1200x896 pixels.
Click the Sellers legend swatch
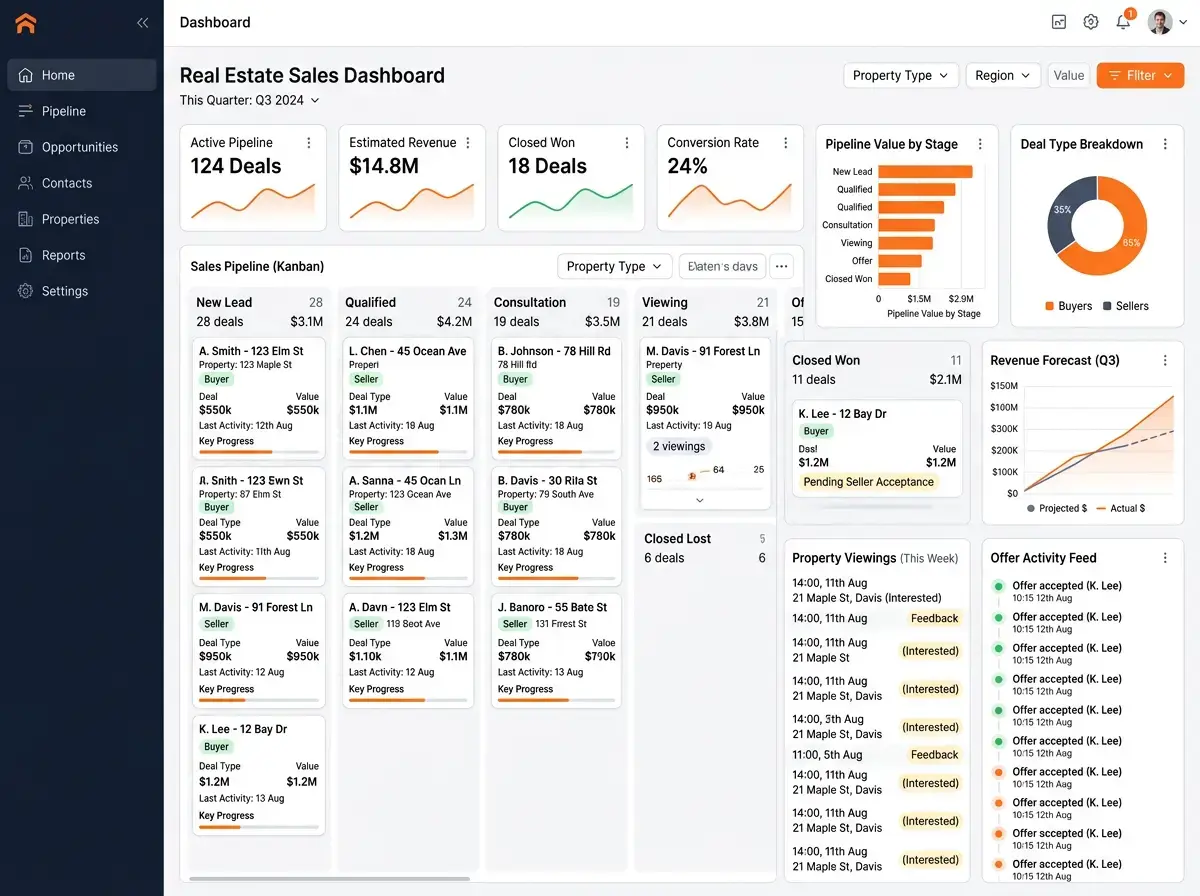[1108, 306]
